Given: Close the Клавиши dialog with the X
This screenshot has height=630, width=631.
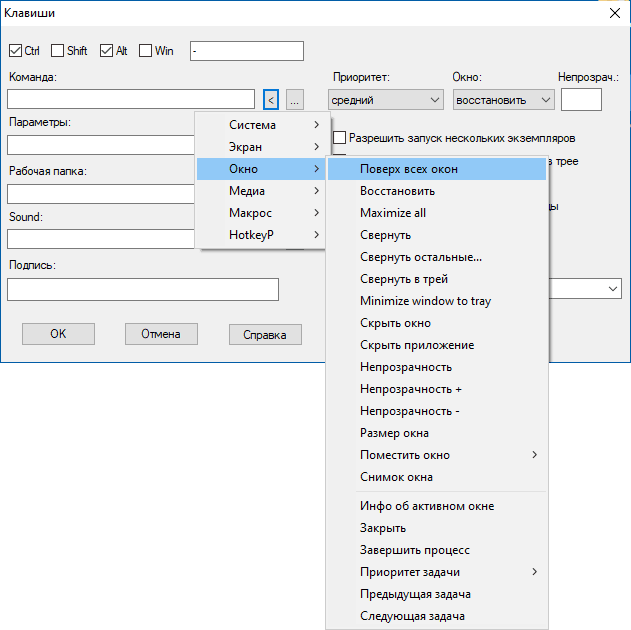Looking at the screenshot, I should (615, 13).
